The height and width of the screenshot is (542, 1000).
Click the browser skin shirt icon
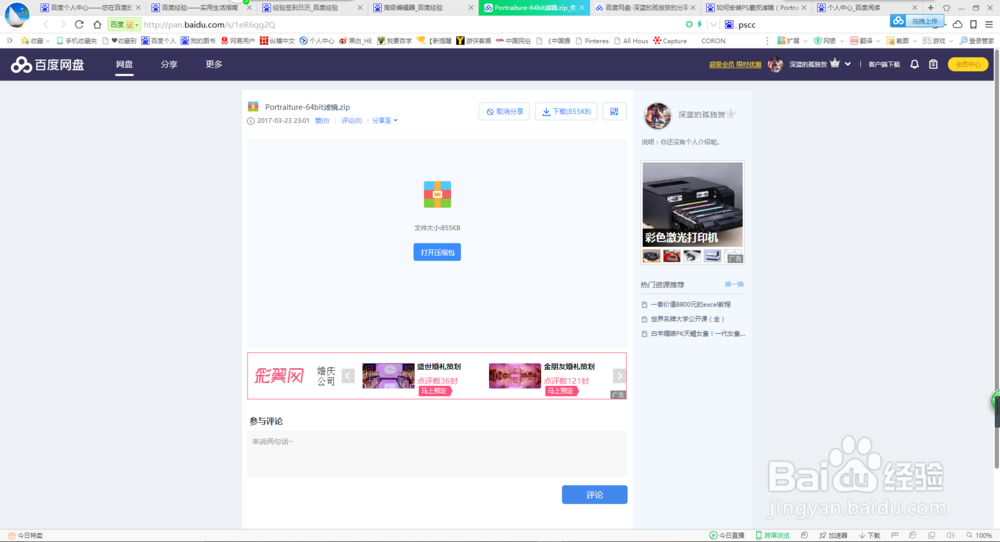946,8
